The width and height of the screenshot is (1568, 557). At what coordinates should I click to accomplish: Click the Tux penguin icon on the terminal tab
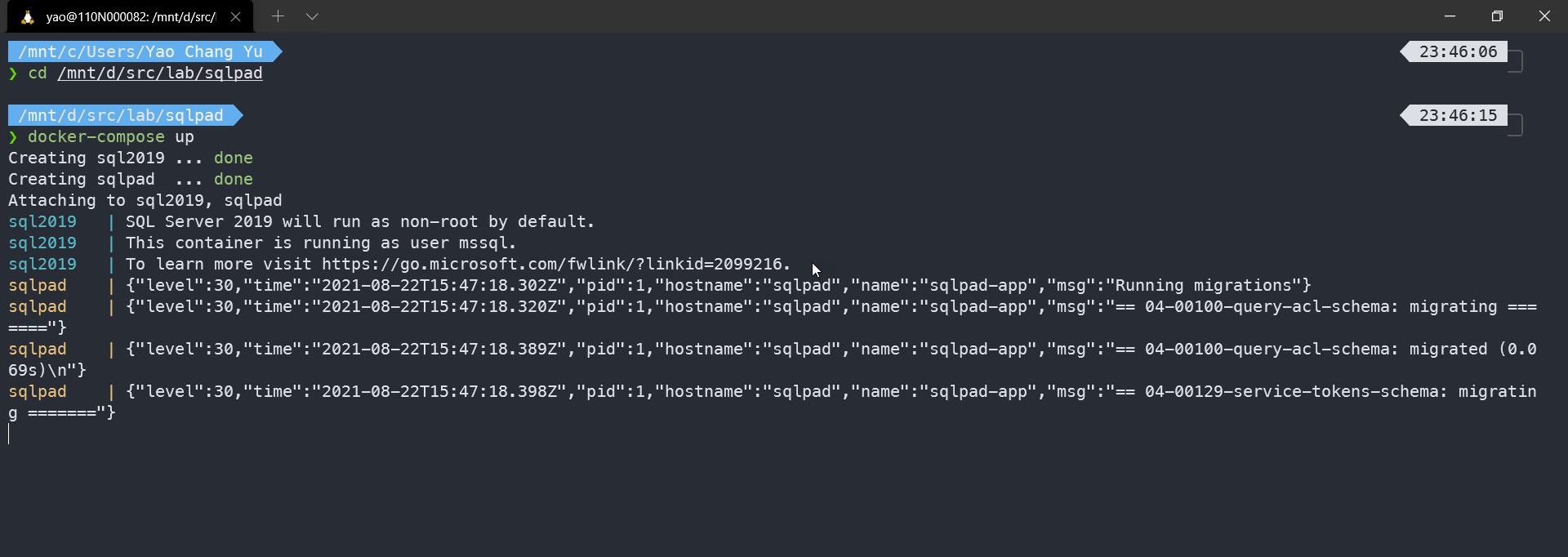[27, 16]
